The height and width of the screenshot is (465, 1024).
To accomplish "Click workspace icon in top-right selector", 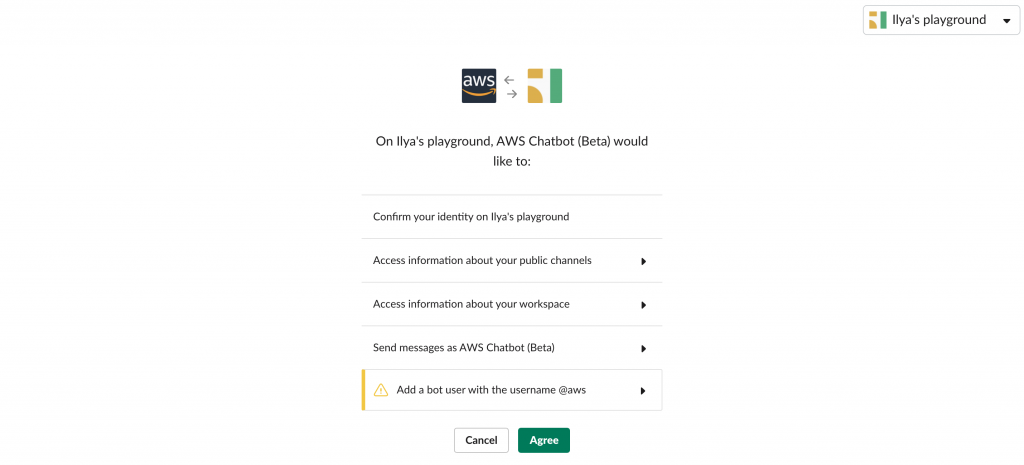I will 878,20.
